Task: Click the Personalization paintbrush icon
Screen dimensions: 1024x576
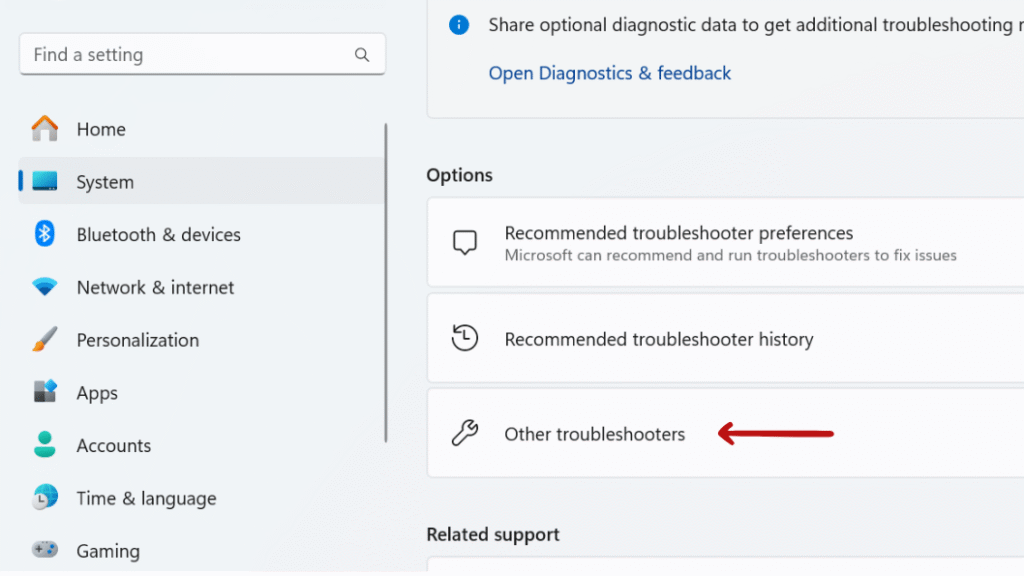Action: (44, 339)
